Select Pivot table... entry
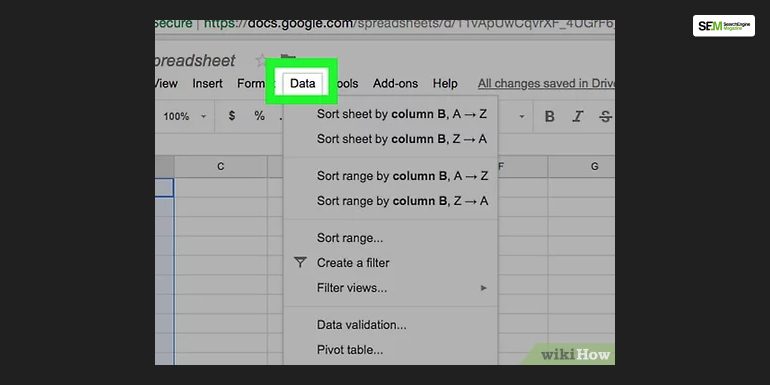 point(391,350)
